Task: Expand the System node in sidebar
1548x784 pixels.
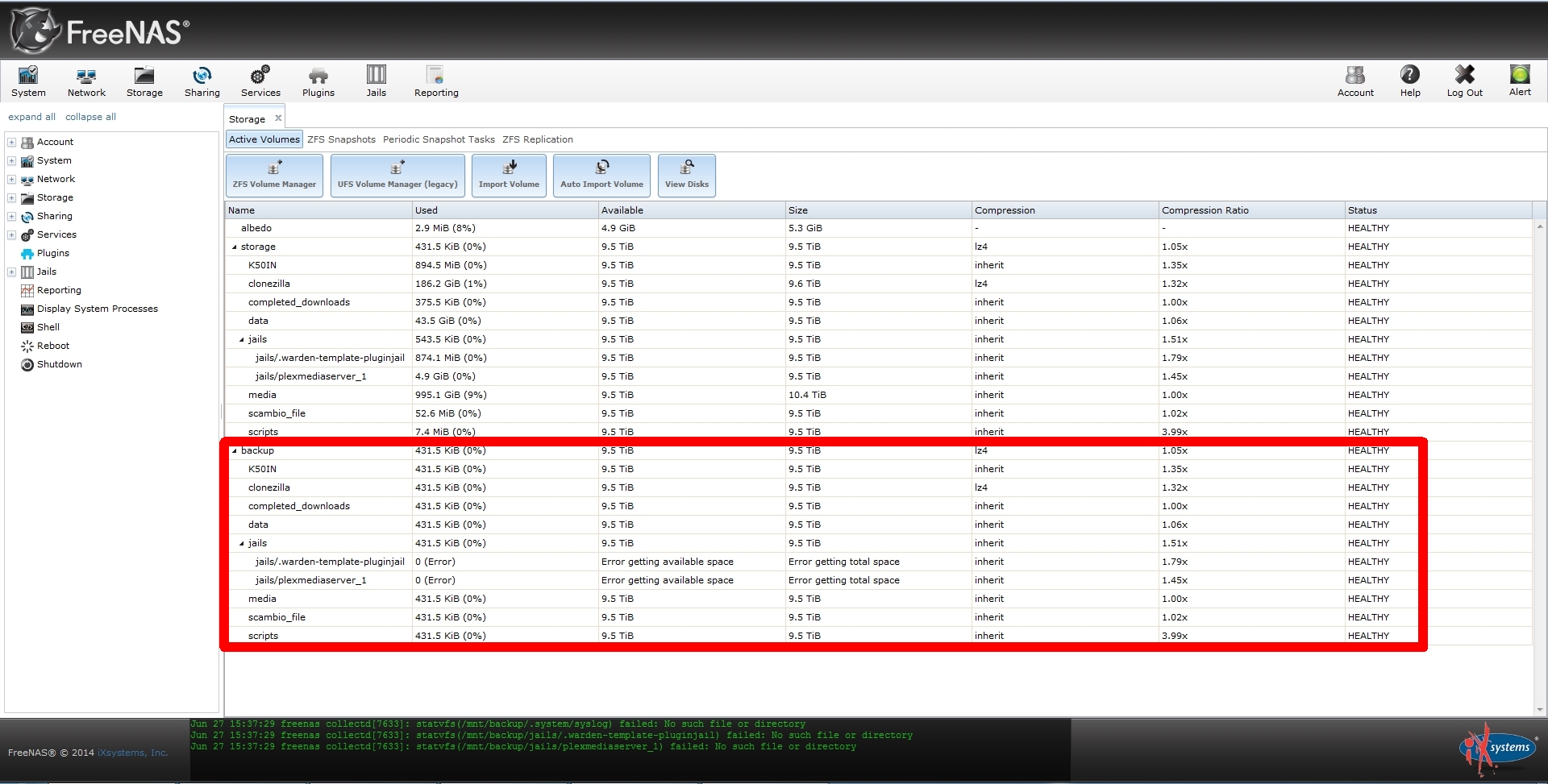Action: coord(12,160)
